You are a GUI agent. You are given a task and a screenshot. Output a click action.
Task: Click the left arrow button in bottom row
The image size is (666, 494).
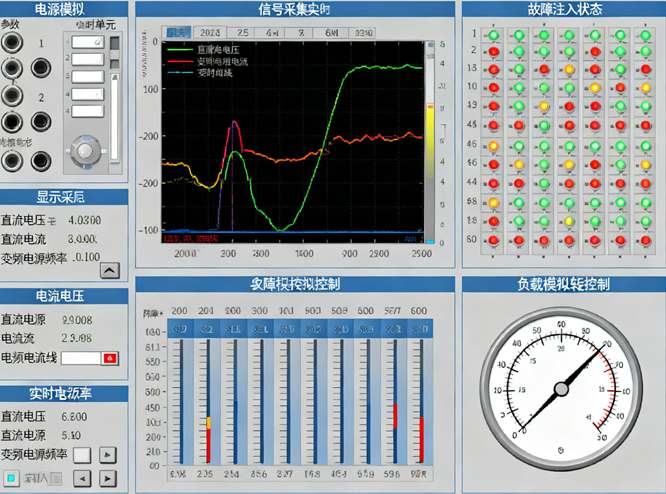[85, 478]
